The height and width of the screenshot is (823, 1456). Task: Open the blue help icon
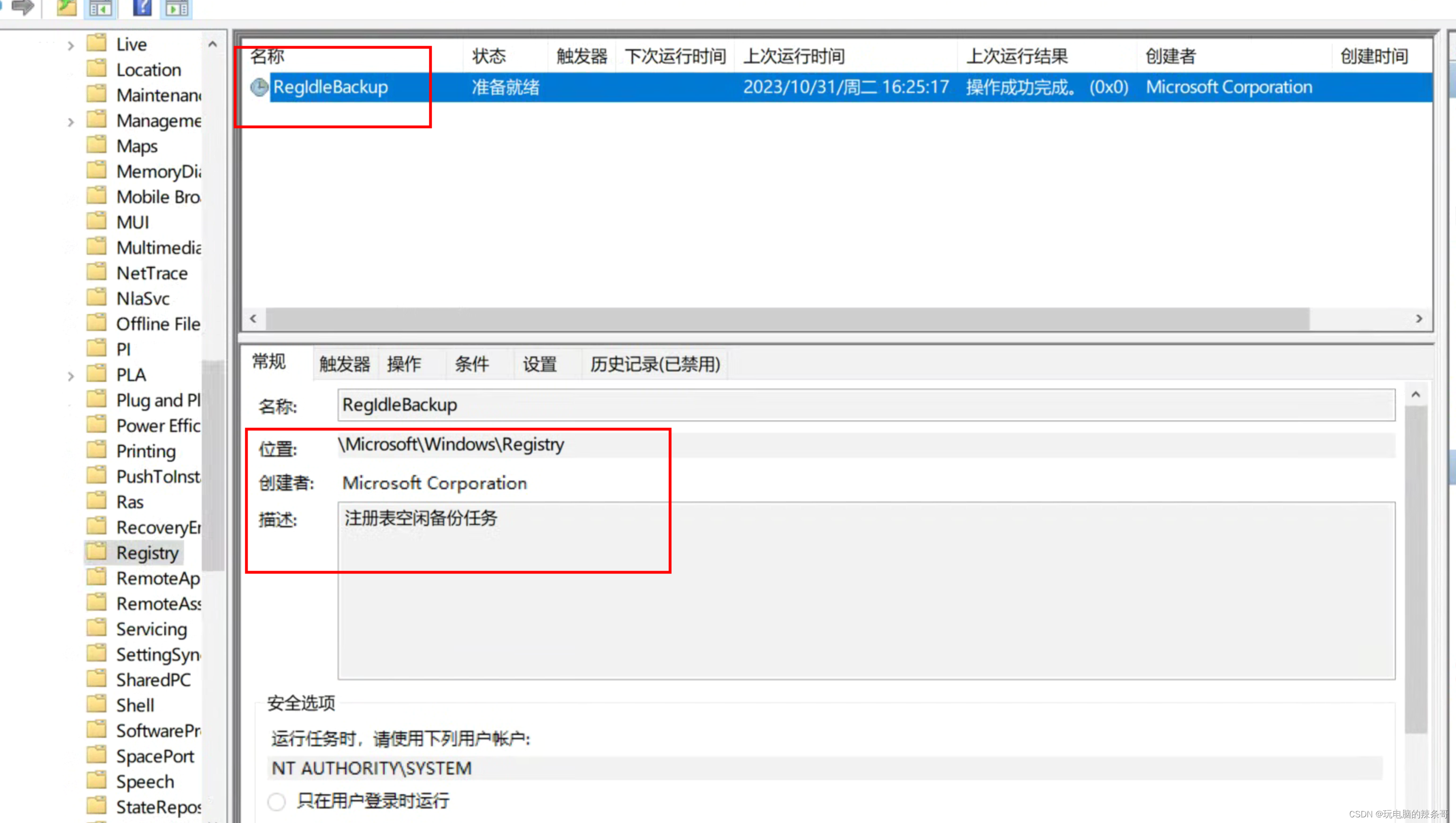(x=142, y=8)
